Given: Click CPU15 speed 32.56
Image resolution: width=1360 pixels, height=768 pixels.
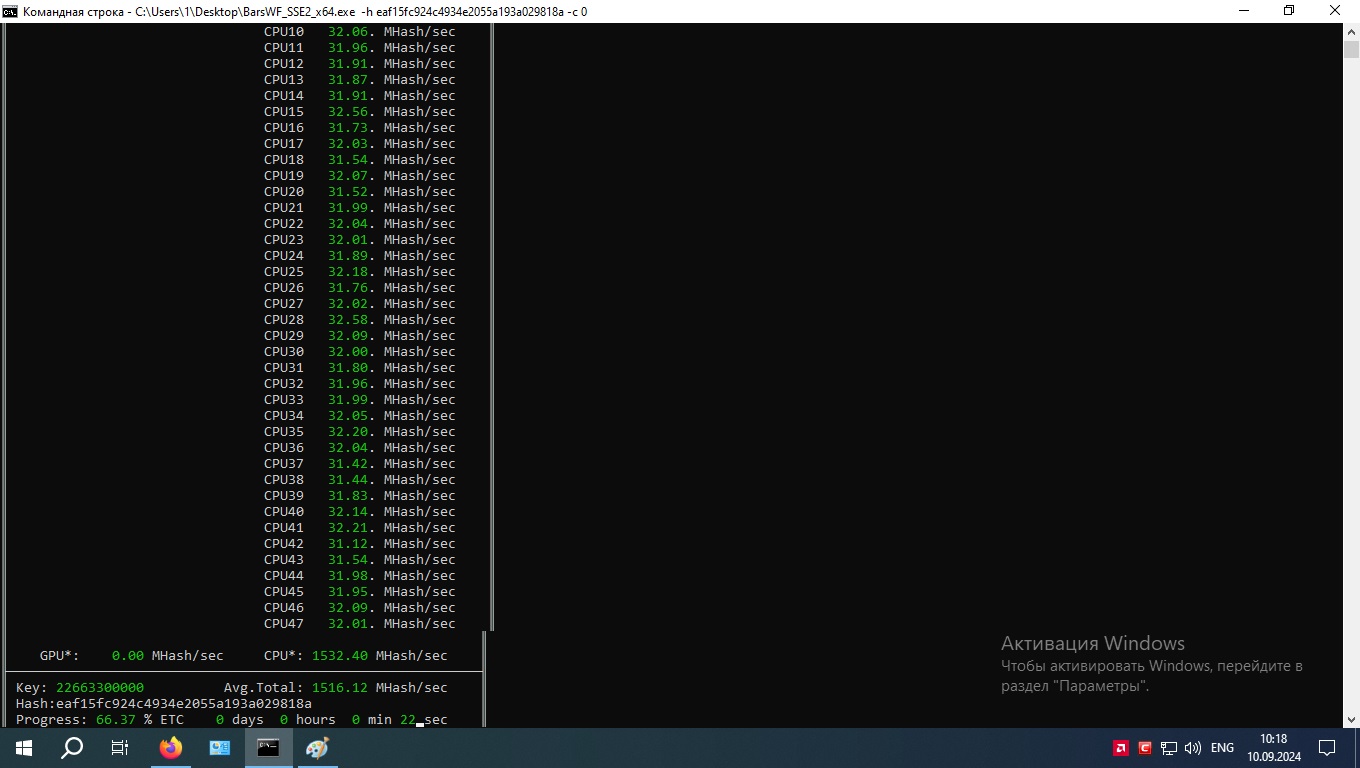Looking at the screenshot, I should (x=348, y=112).
